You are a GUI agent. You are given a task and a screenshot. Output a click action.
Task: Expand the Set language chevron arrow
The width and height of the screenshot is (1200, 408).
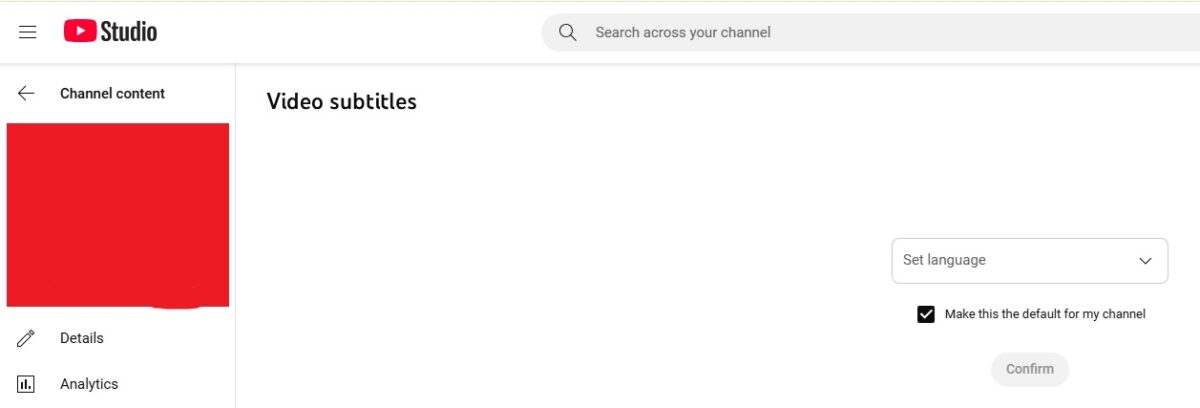[1146, 260]
